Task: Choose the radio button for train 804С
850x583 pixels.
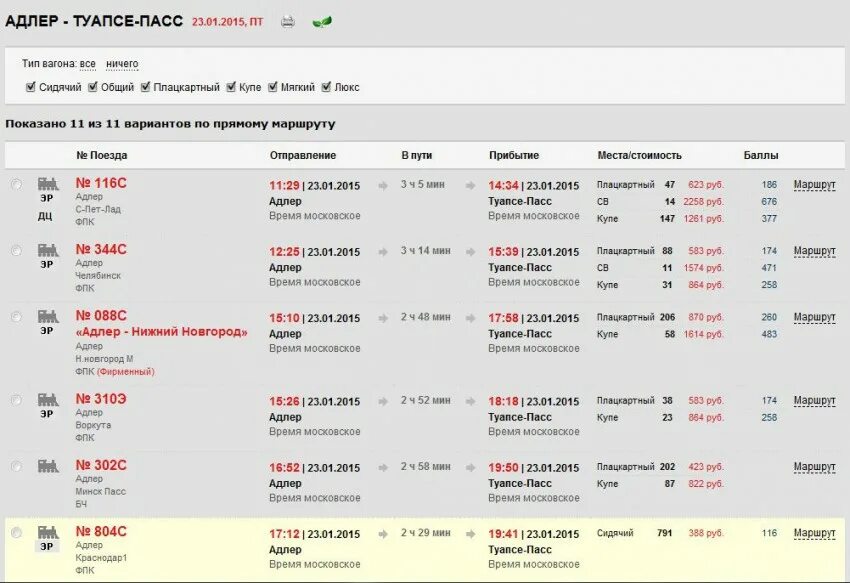Action: tap(16, 533)
